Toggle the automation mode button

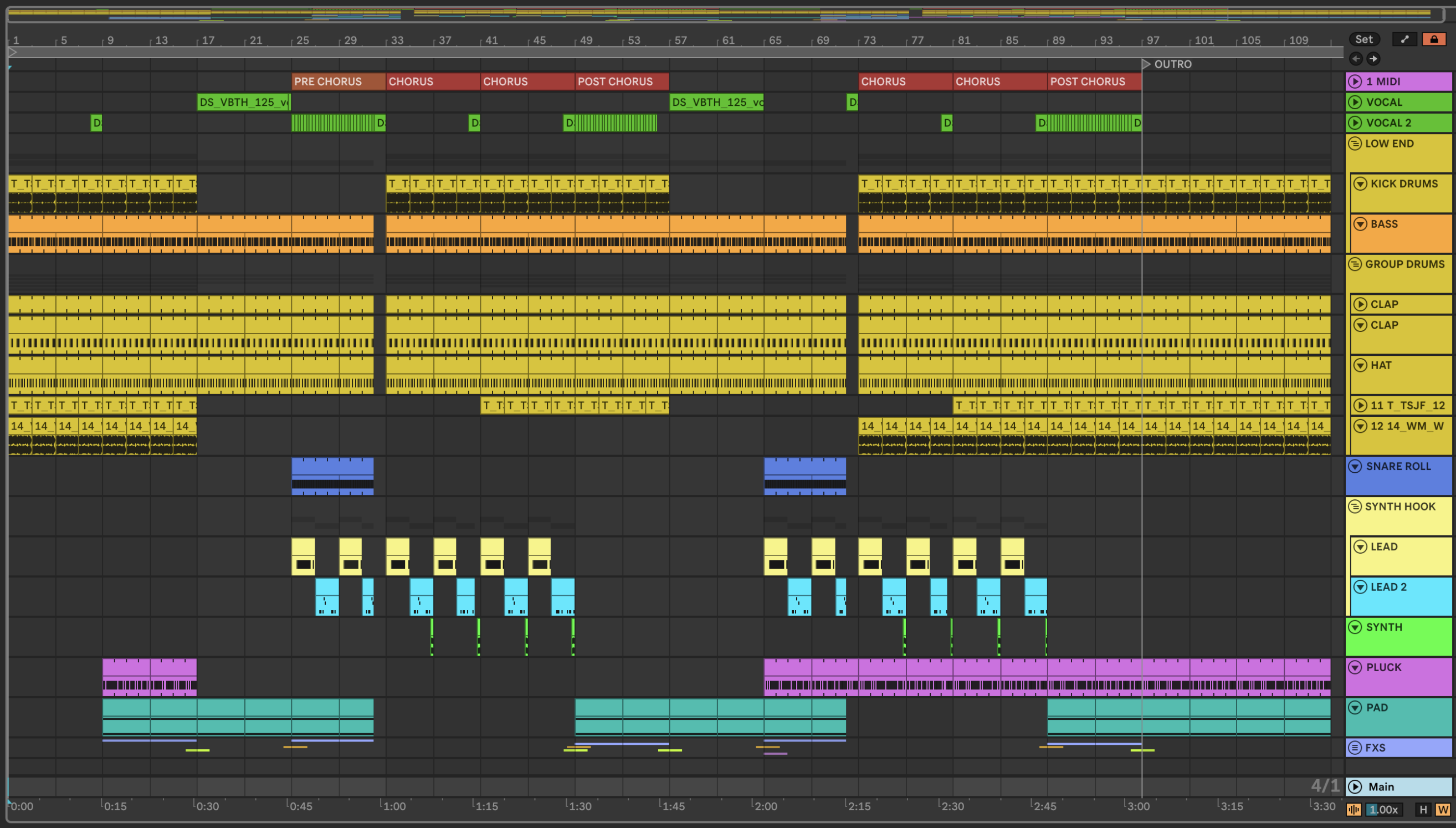coord(1404,39)
